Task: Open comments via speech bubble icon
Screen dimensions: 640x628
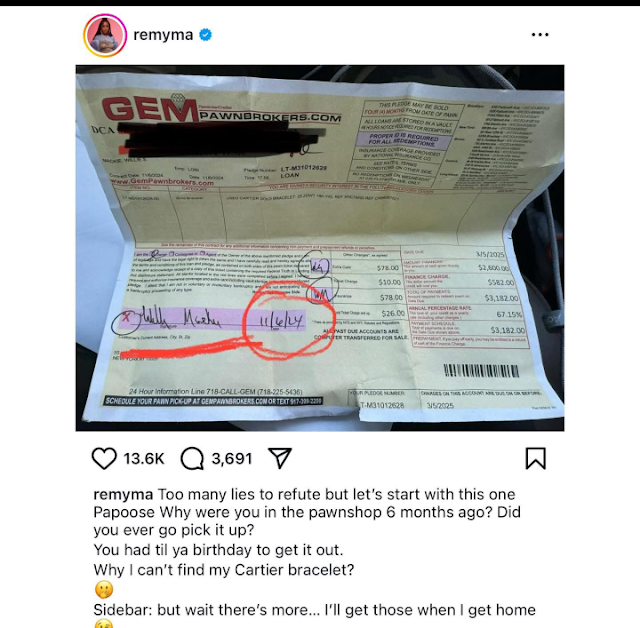Action: point(192,458)
